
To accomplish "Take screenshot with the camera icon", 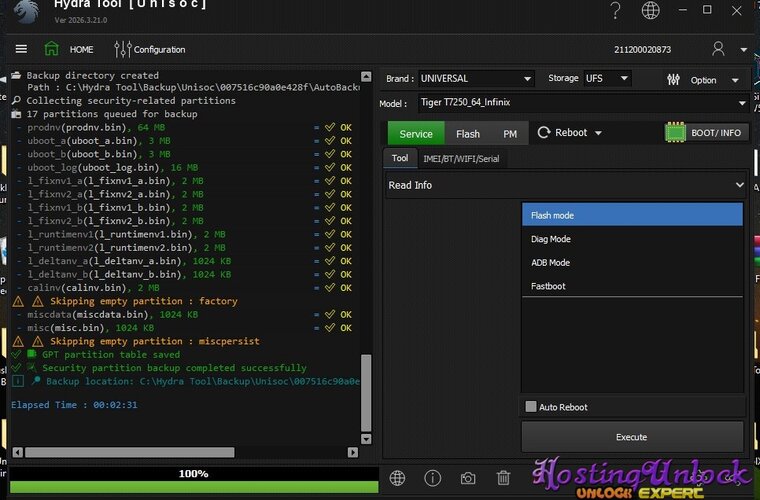I will (467, 479).
